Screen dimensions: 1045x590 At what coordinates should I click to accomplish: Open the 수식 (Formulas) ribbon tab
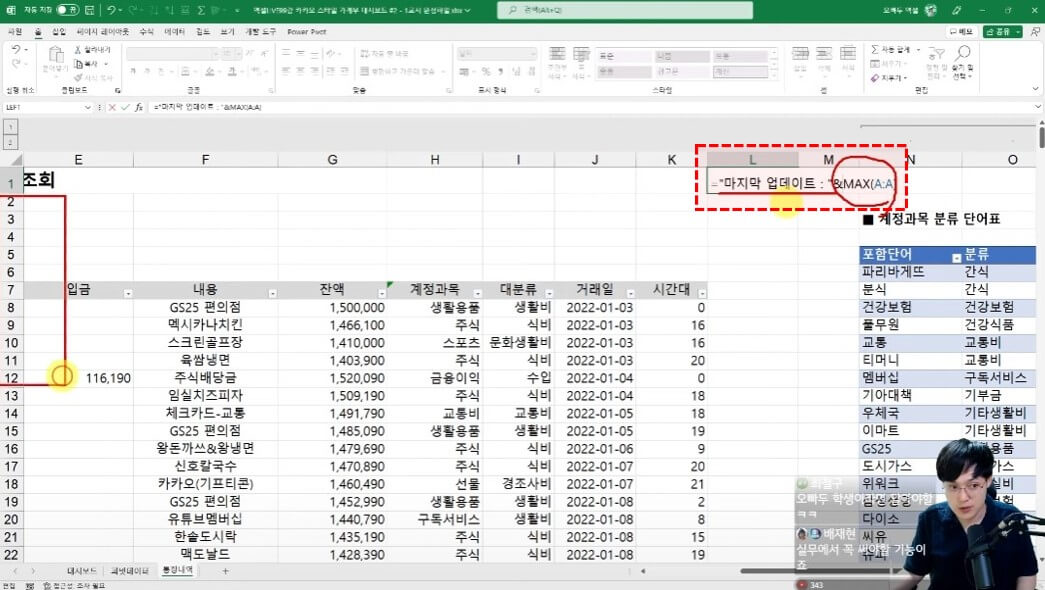click(147, 31)
